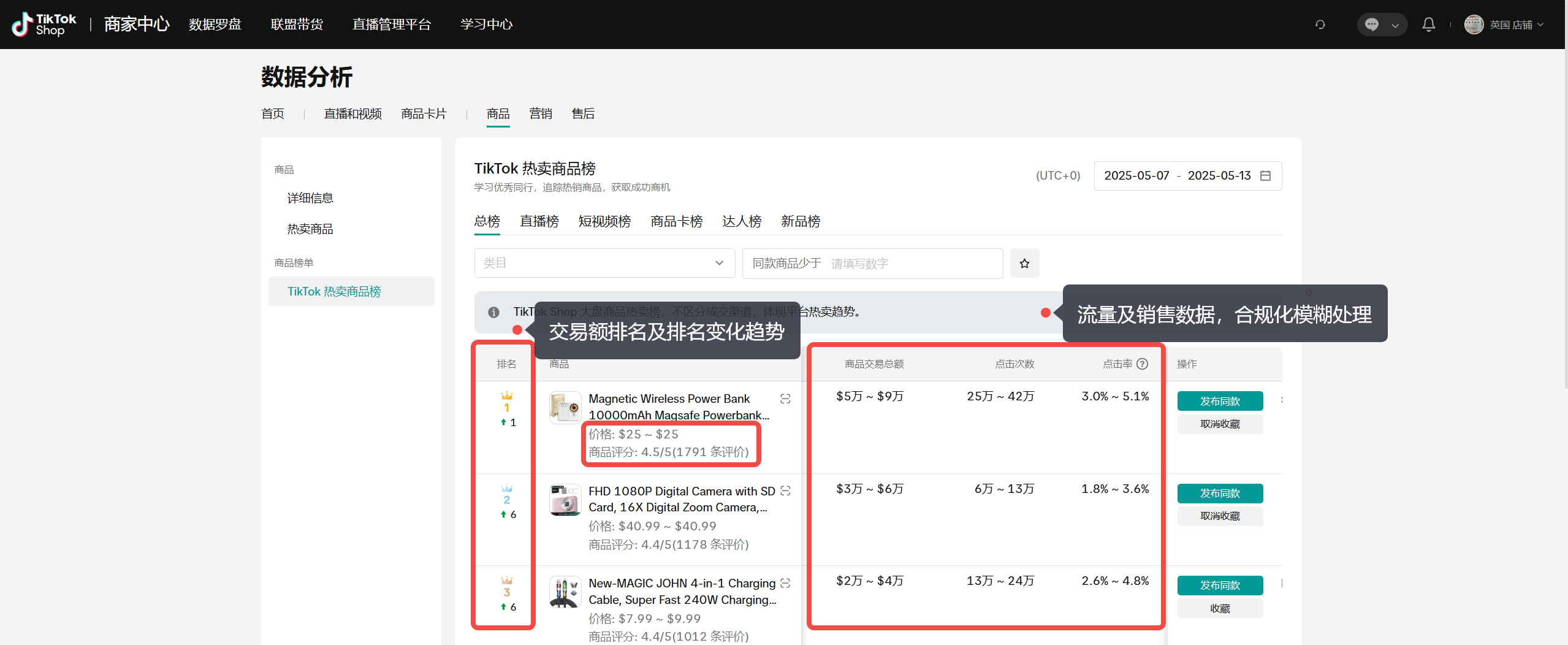Toggle 收藏 for the 4-in-1 Charging Cable
The width and height of the screenshot is (1568, 645).
pyautogui.click(x=1219, y=608)
